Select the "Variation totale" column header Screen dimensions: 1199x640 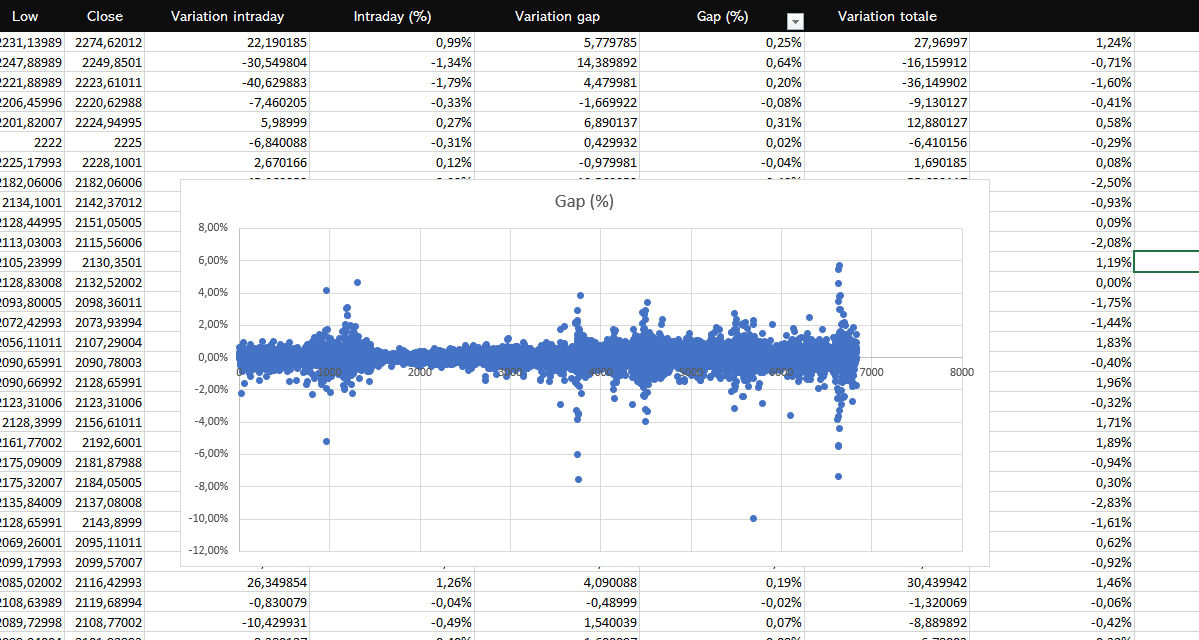(x=887, y=16)
